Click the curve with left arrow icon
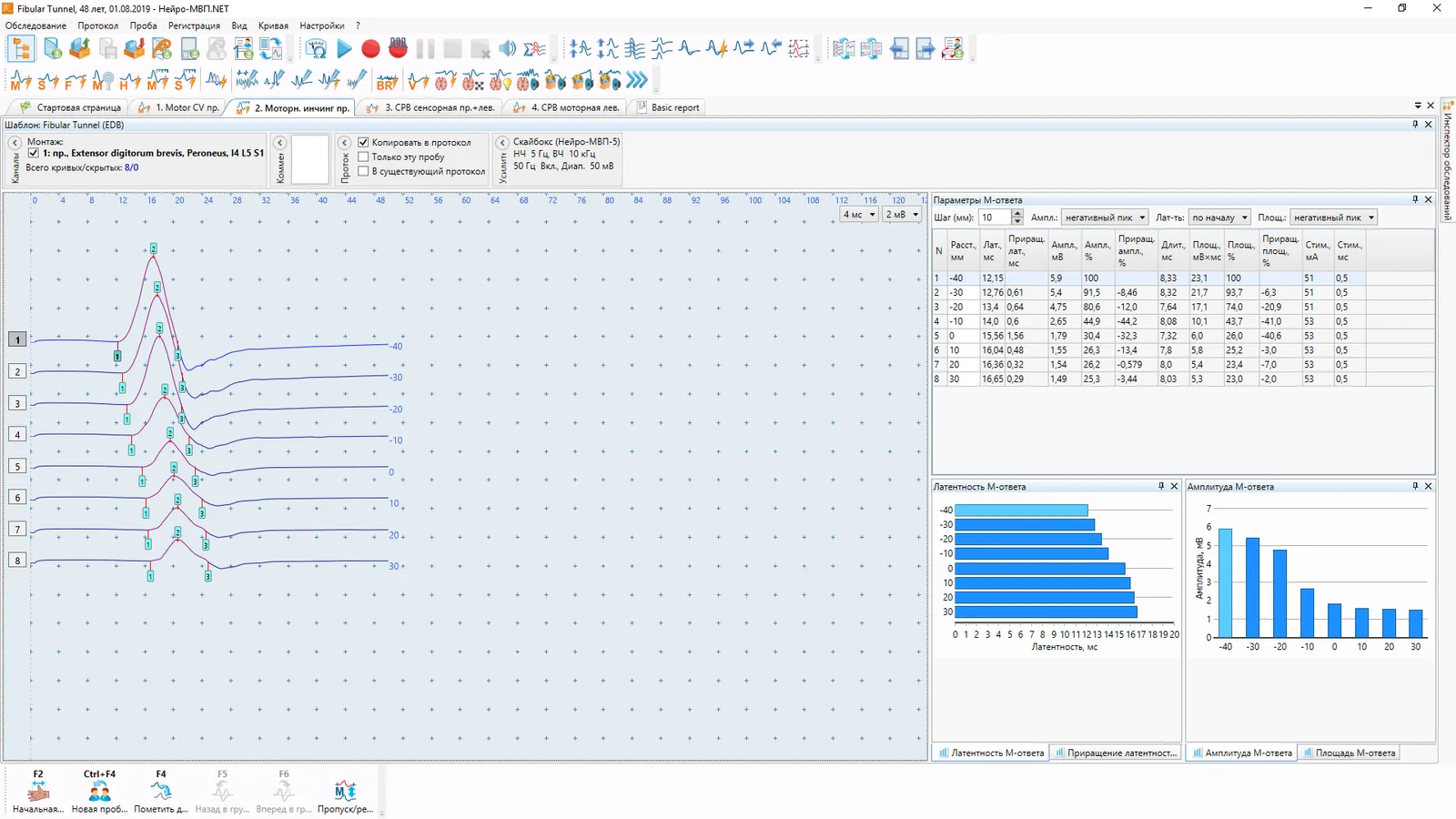1456x819 pixels. click(771, 49)
